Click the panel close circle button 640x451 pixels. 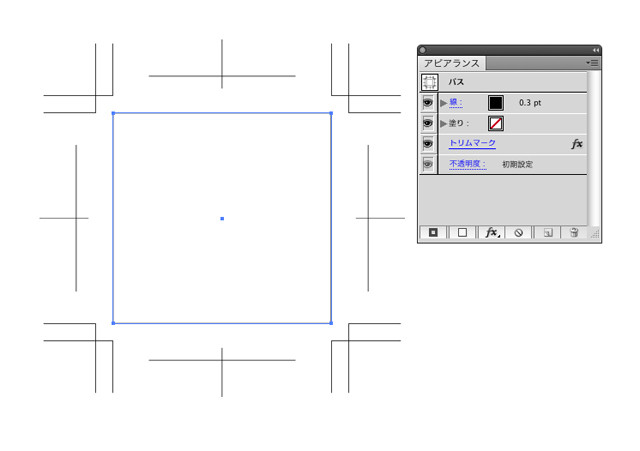(x=423, y=50)
